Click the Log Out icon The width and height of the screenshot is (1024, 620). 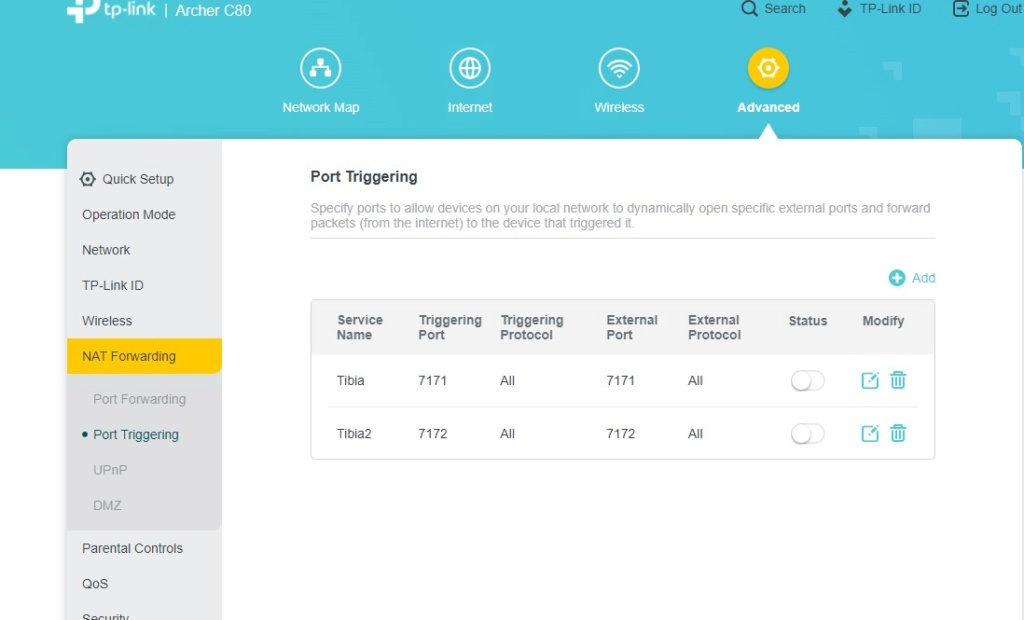[x=961, y=8]
